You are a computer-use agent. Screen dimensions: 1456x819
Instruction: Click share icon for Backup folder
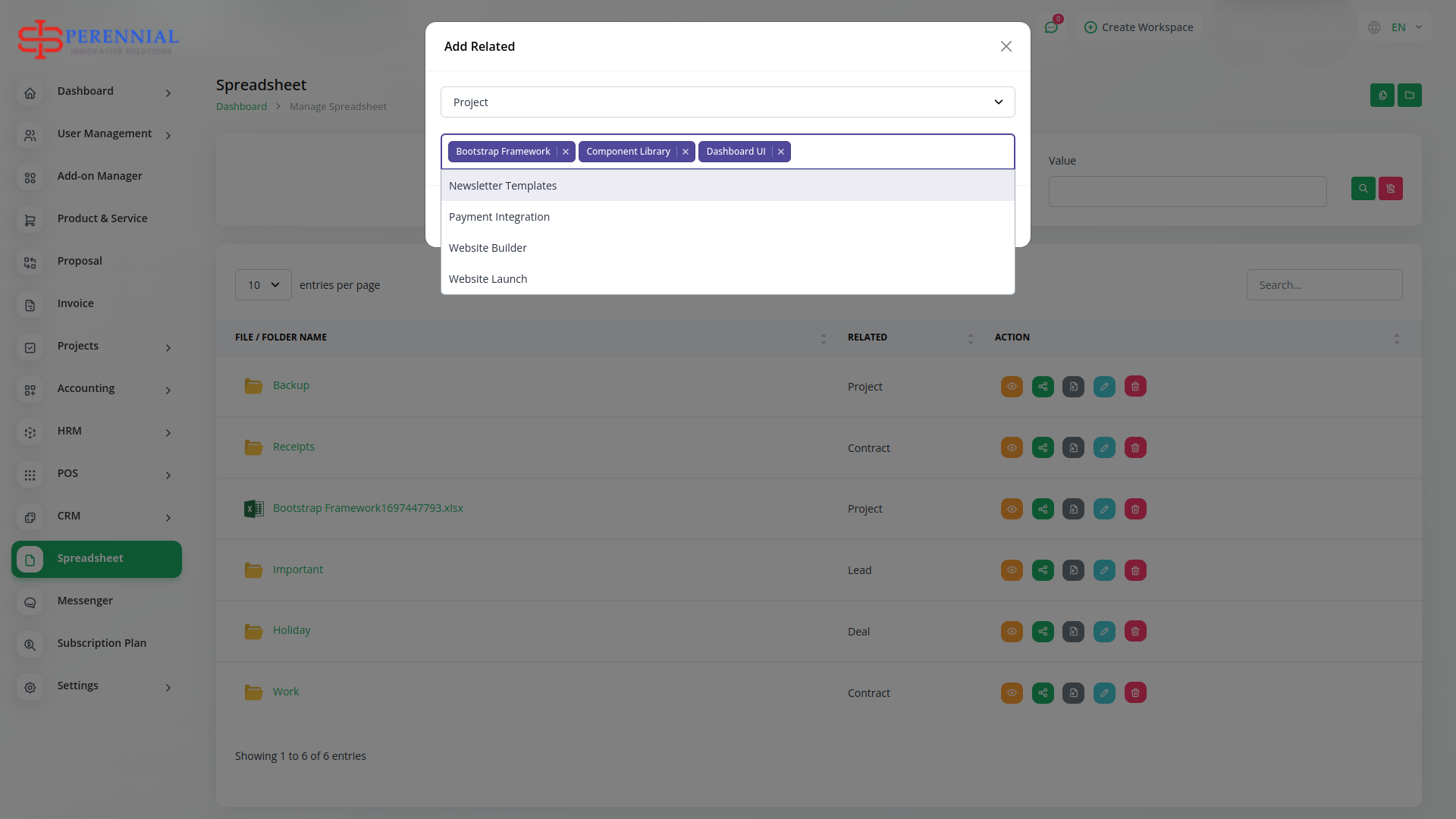1043,387
